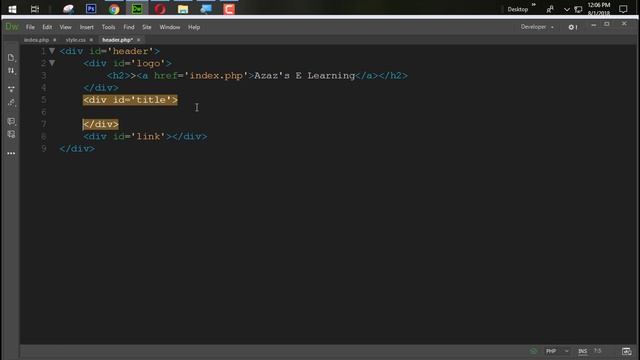Show hidden system tray icons chevron

click(567, 9)
